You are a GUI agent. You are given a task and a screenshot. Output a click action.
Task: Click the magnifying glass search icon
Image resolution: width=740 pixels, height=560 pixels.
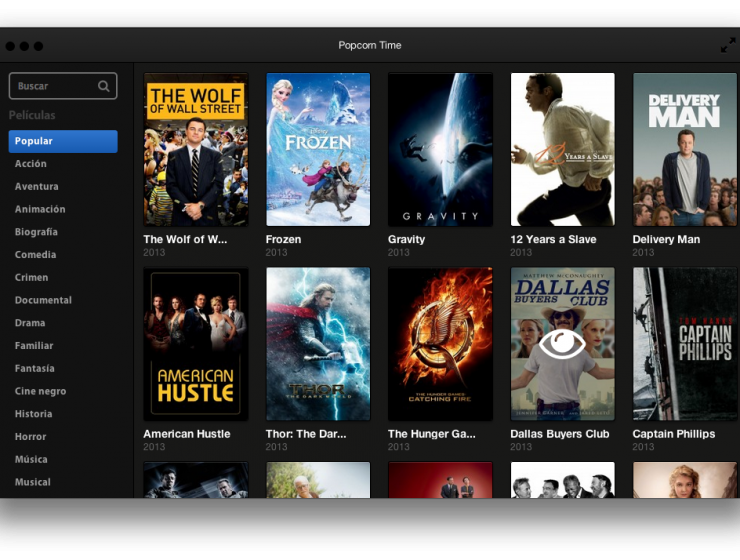104,87
